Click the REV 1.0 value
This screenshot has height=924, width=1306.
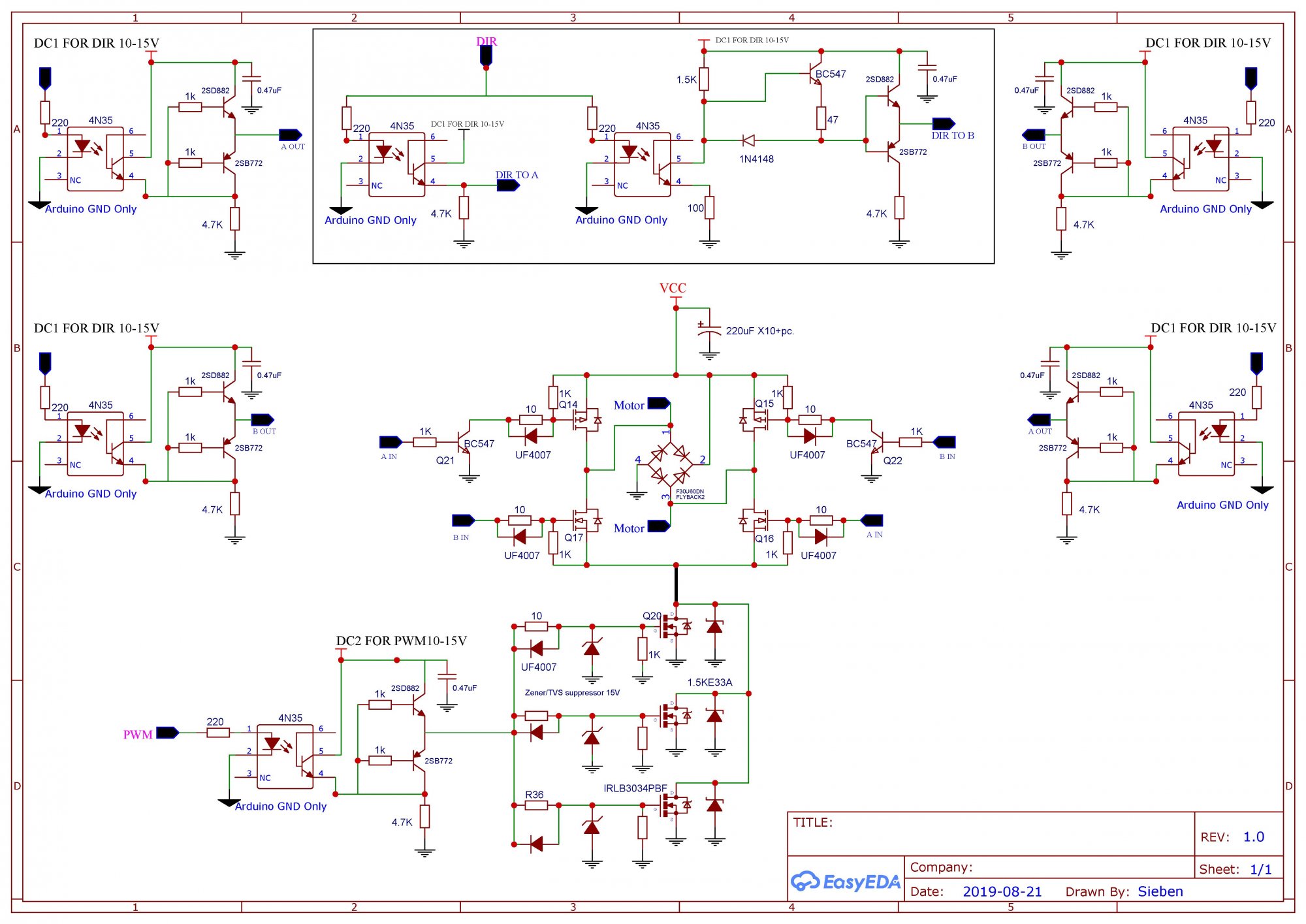(1253, 837)
